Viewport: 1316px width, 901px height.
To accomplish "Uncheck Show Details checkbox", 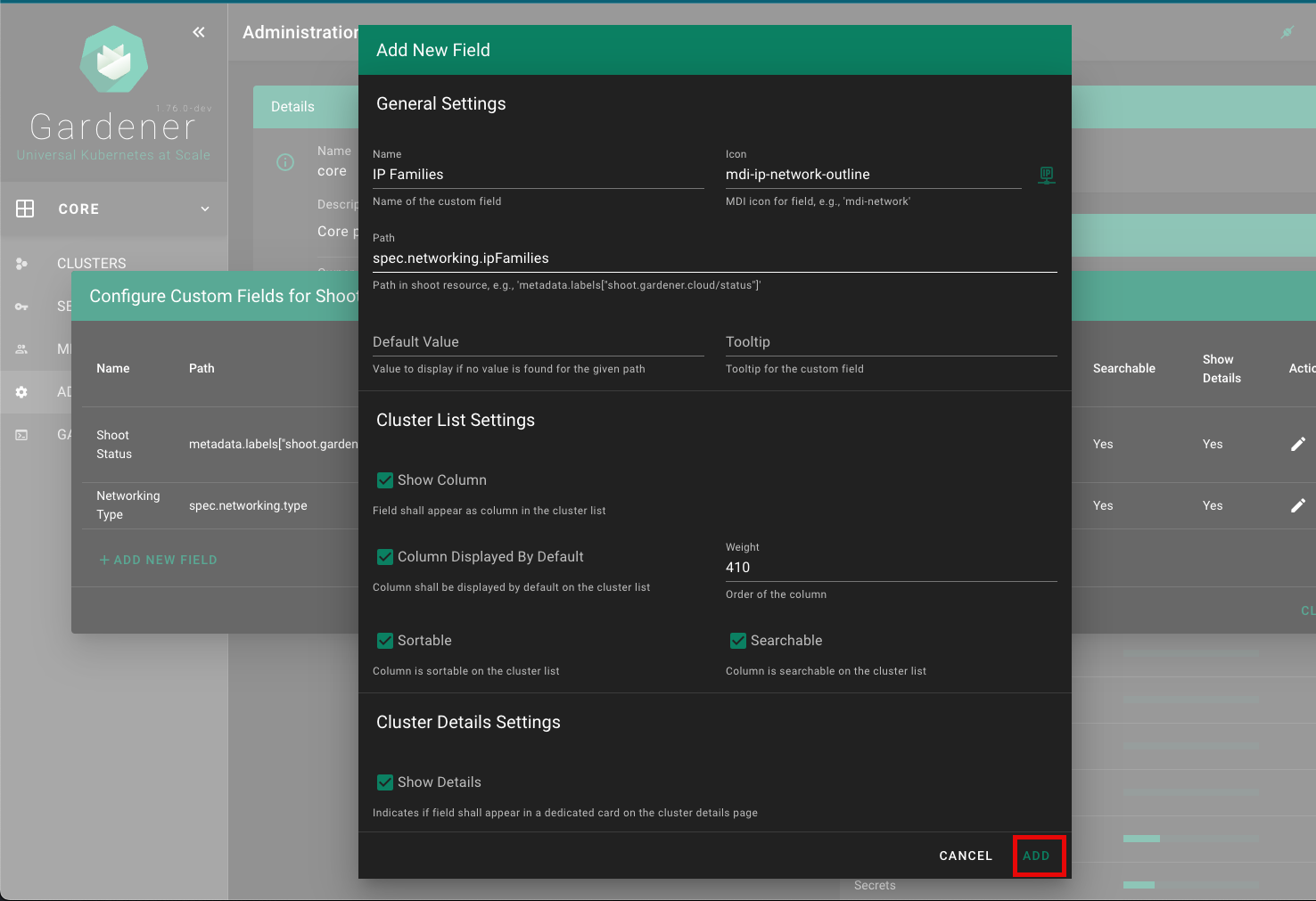I will pyautogui.click(x=385, y=782).
